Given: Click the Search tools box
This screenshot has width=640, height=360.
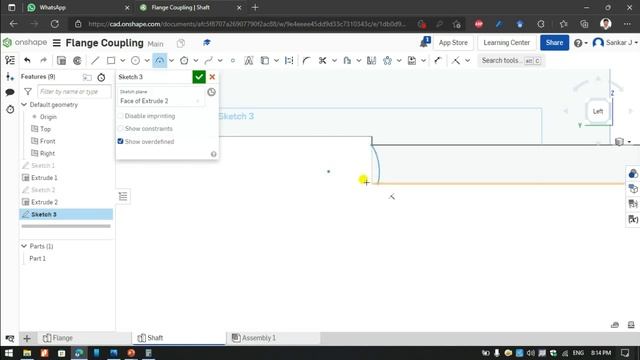Looking at the screenshot, I should click(510, 60).
